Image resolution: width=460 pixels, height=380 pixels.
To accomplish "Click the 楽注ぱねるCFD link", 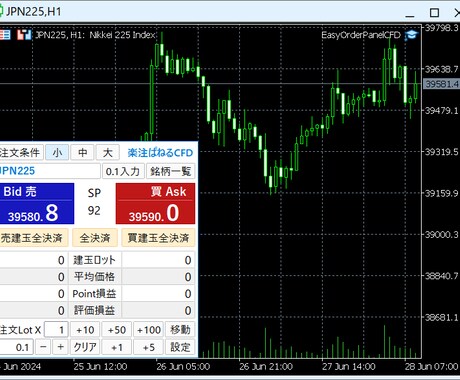I will pos(160,153).
